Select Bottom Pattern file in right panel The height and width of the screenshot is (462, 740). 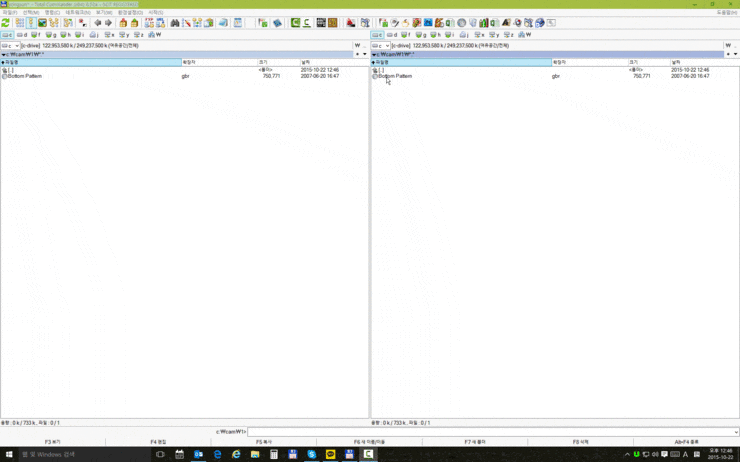pyautogui.click(x=394, y=76)
